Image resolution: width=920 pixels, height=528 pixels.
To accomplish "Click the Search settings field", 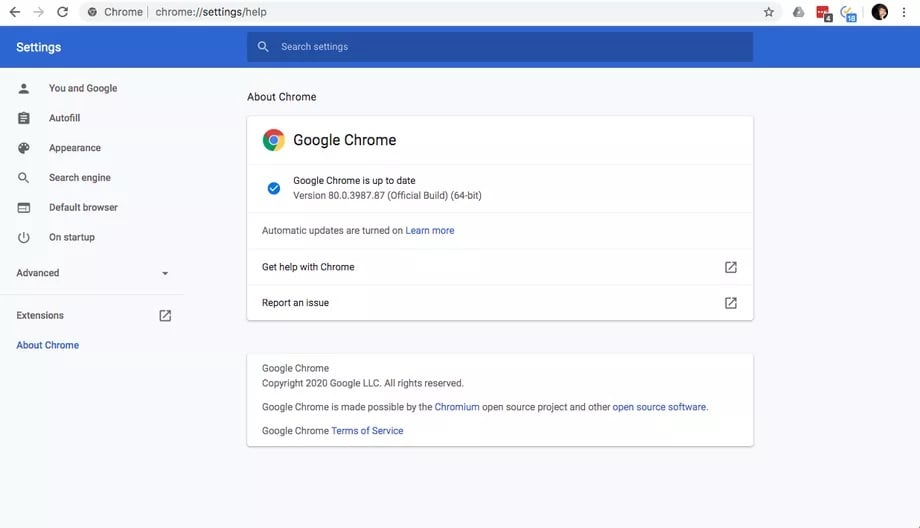I will pyautogui.click(x=500, y=47).
